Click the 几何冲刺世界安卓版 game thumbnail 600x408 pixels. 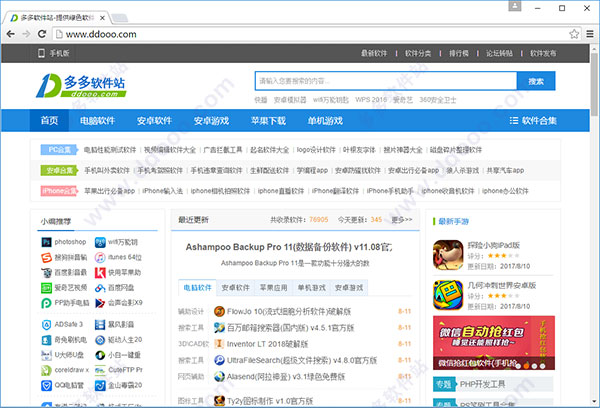pos(448,295)
